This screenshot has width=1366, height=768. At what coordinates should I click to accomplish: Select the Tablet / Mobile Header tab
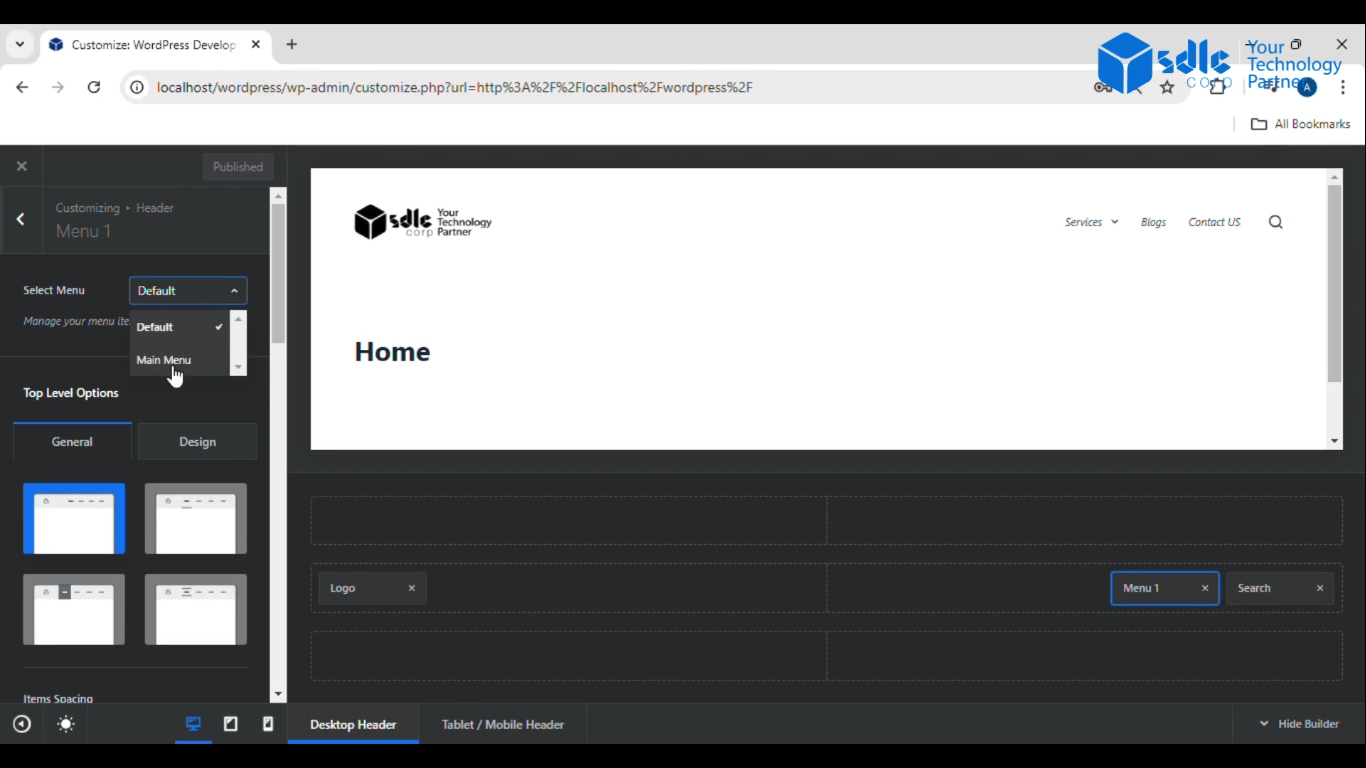pyautogui.click(x=503, y=724)
